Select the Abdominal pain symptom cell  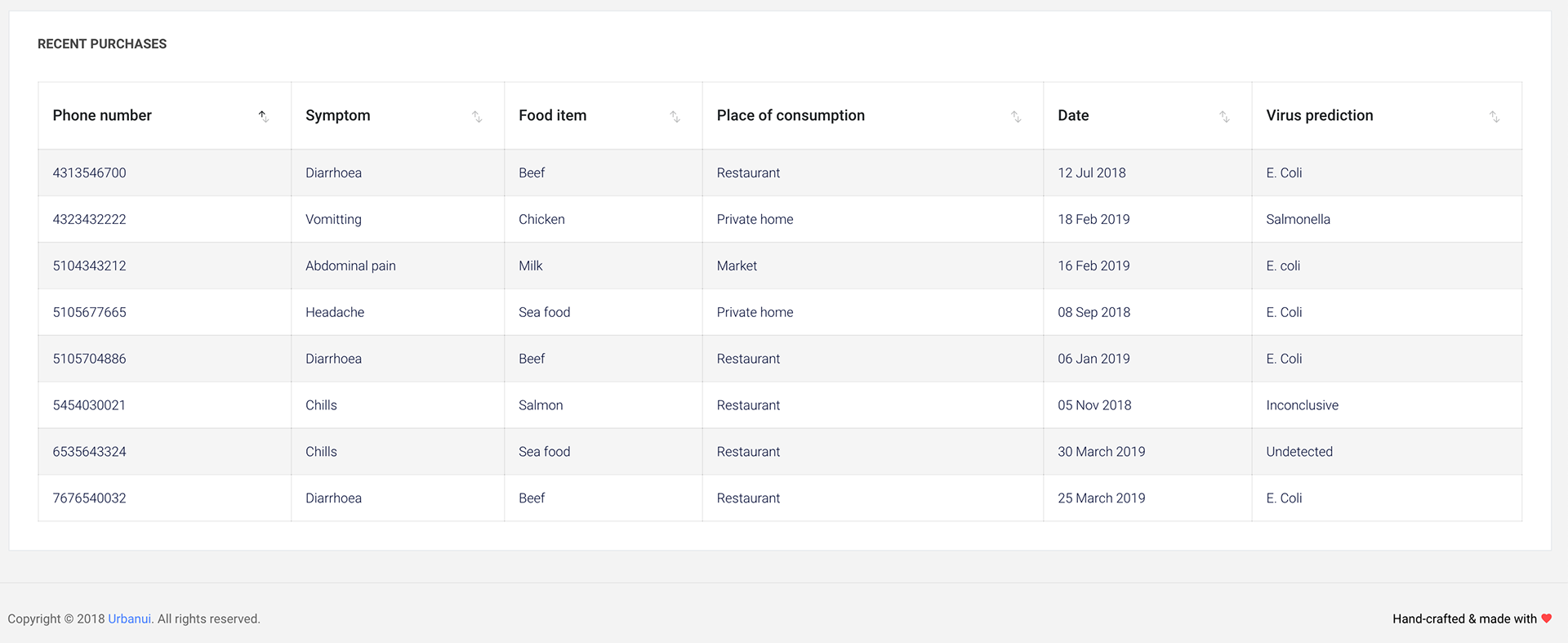(x=350, y=266)
